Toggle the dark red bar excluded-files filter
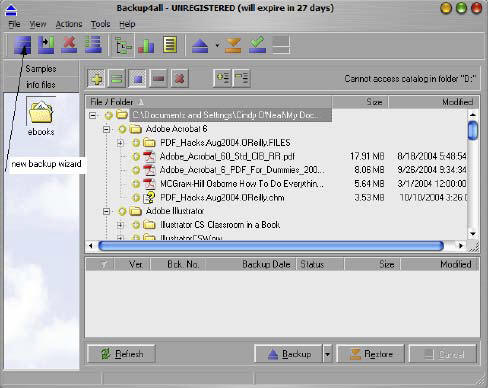 tap(158, 79)
